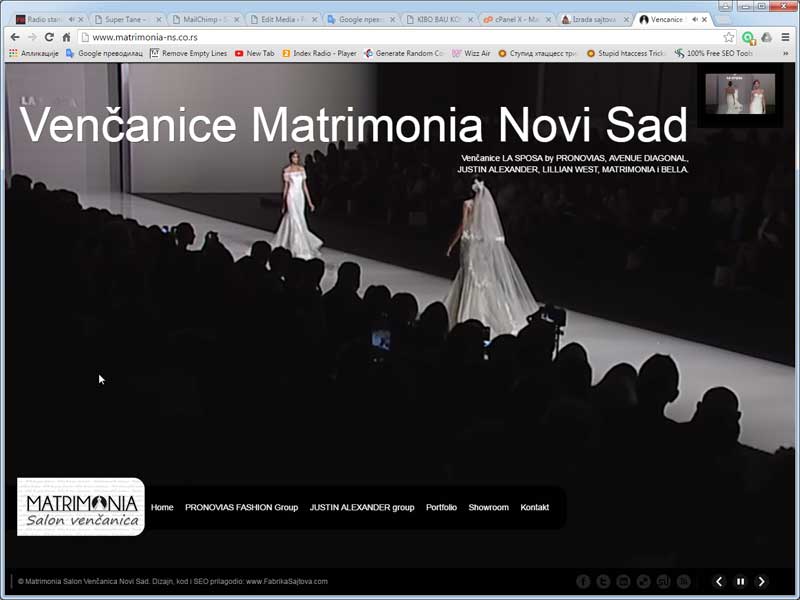Click the last footer social icon
The width and height of the screenshot is (800, 600).
[684, 581]
